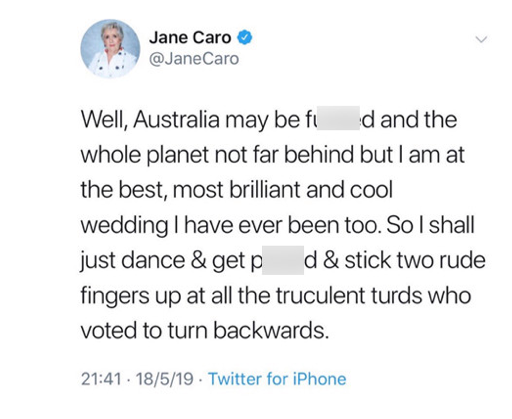Click the gray censor box after 'be'
This screenshot has width=512, height=419.
pos(338,118)
